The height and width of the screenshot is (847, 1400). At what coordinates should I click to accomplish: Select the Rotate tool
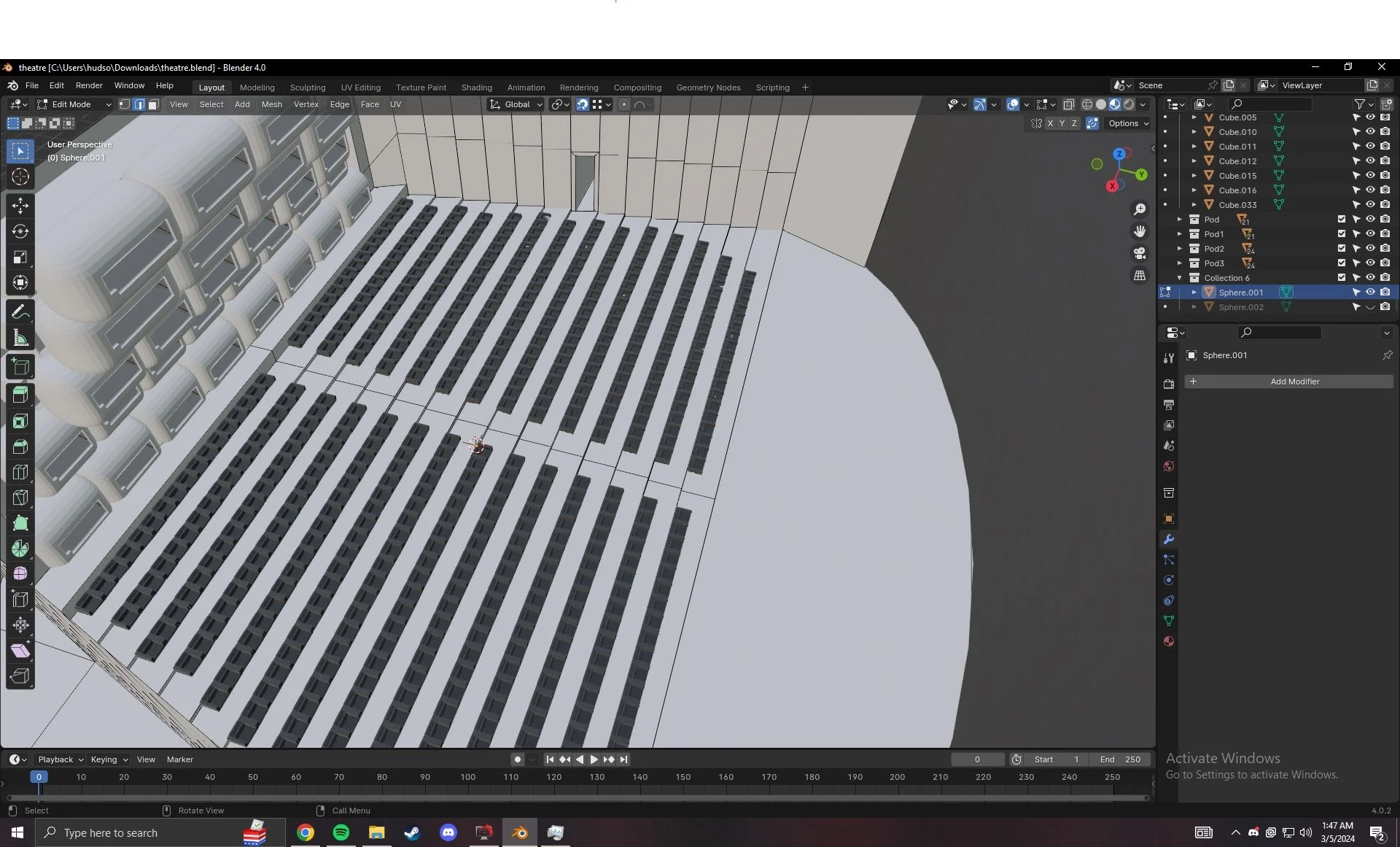[x=20, y=231]
